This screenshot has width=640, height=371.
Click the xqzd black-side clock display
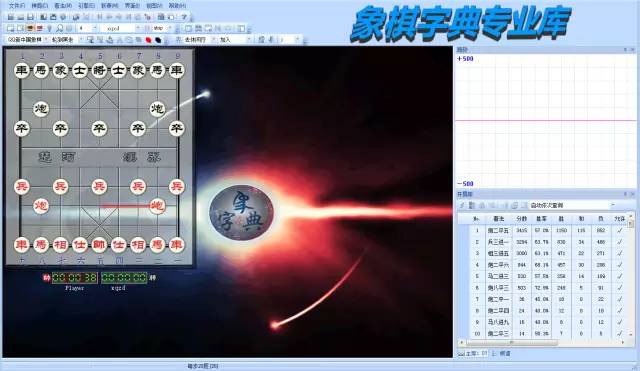tap(124, 278)
